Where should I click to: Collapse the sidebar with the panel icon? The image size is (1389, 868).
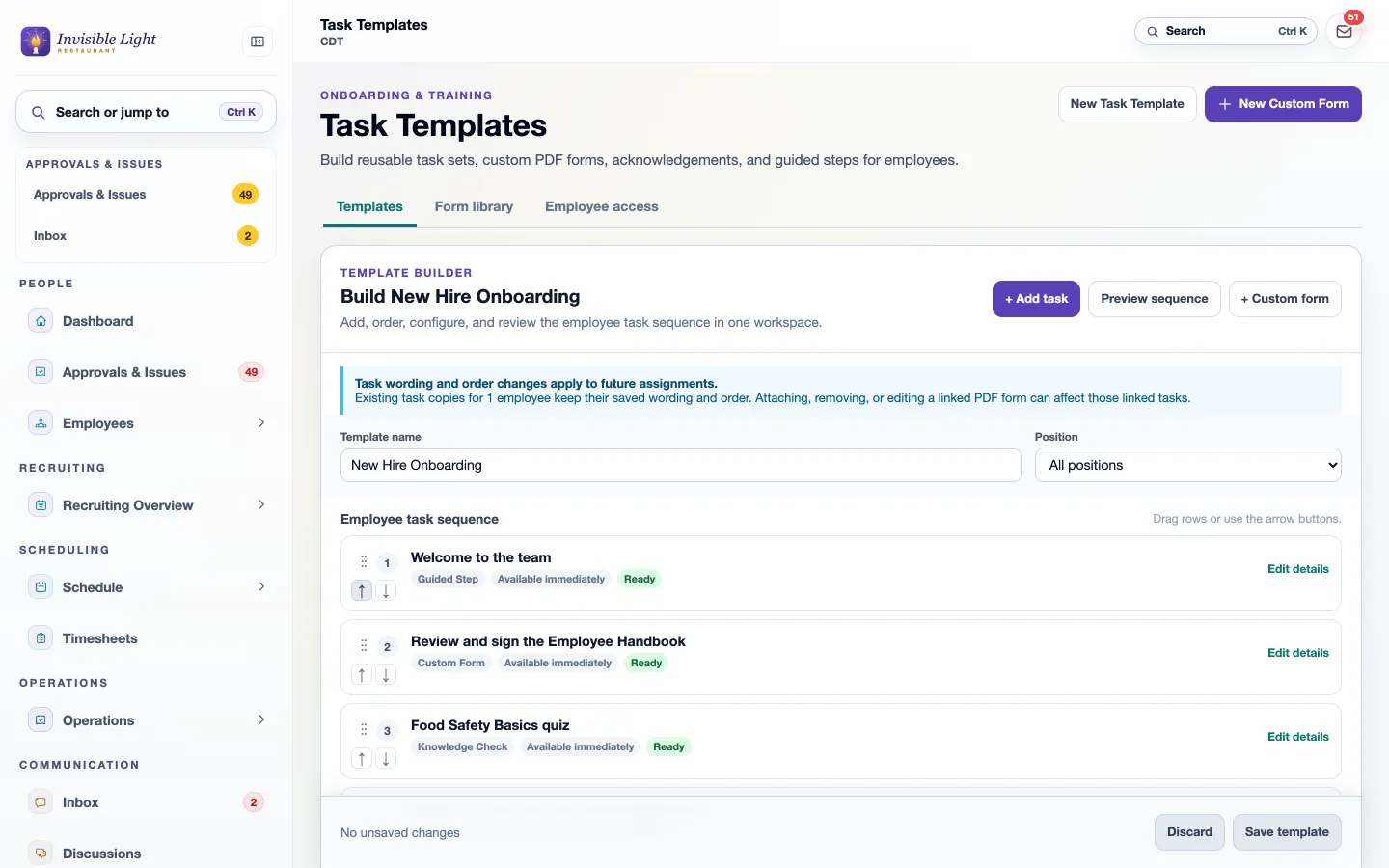(258, 41)
